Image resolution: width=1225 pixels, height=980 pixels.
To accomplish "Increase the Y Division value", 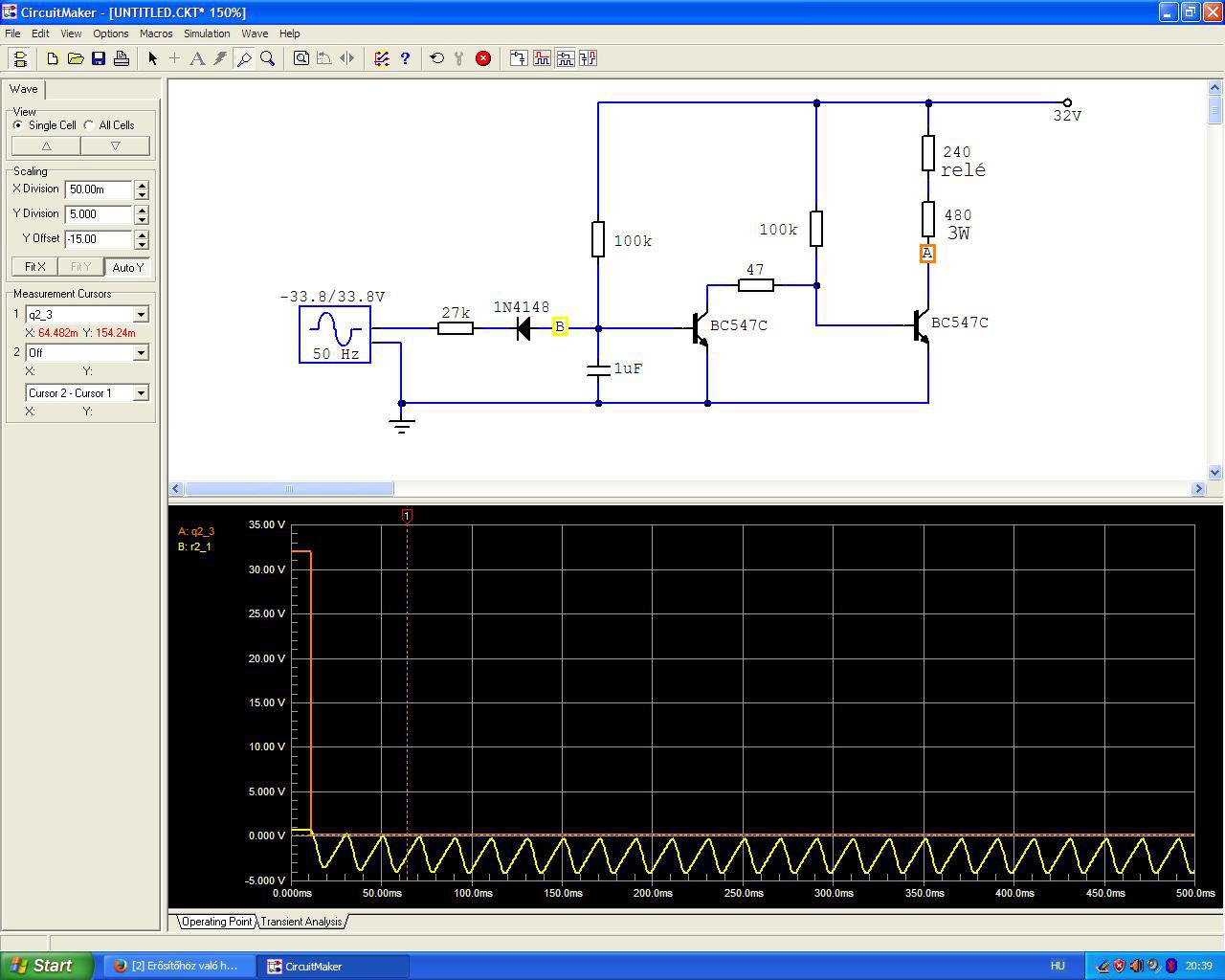I will [x=142, y=210].
